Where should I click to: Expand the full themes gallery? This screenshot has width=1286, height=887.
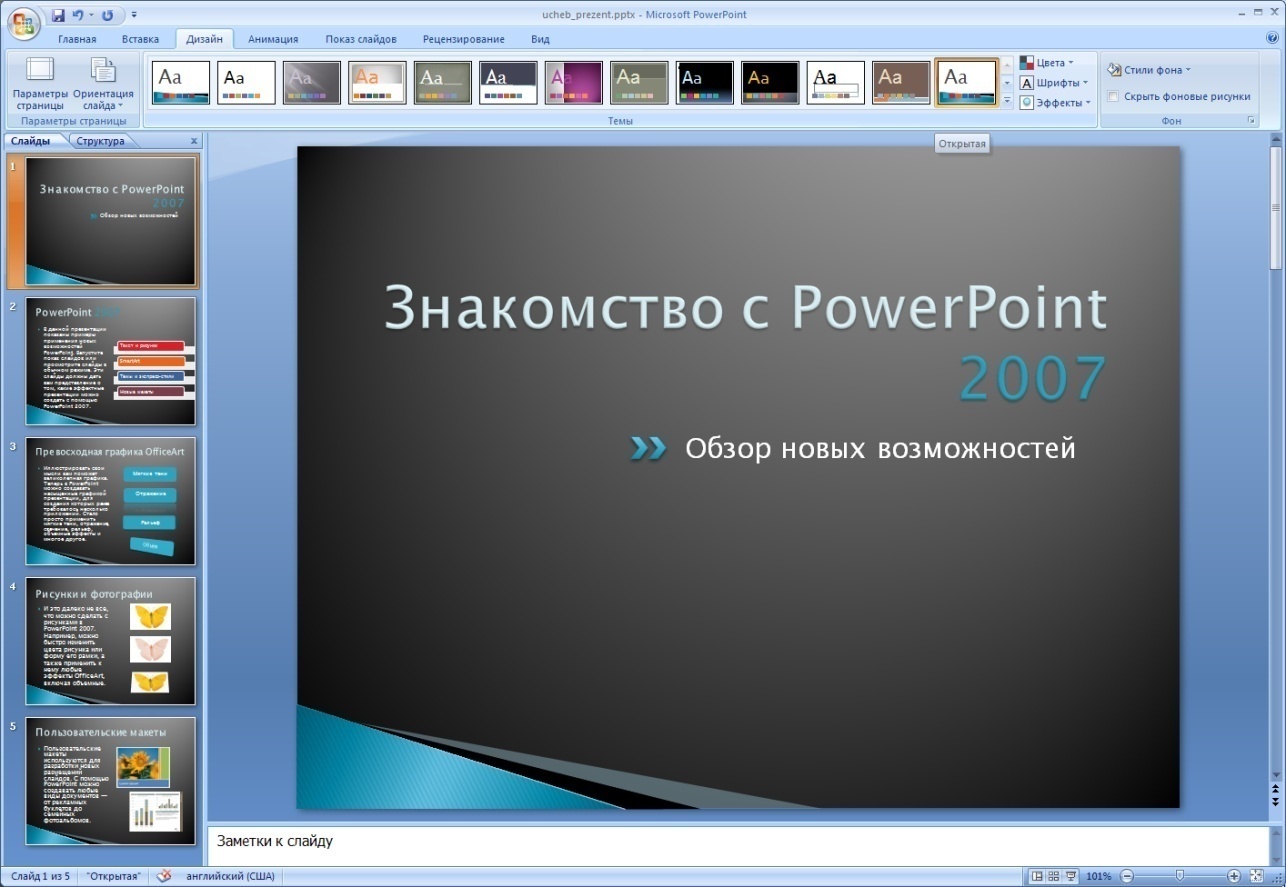1007,101
